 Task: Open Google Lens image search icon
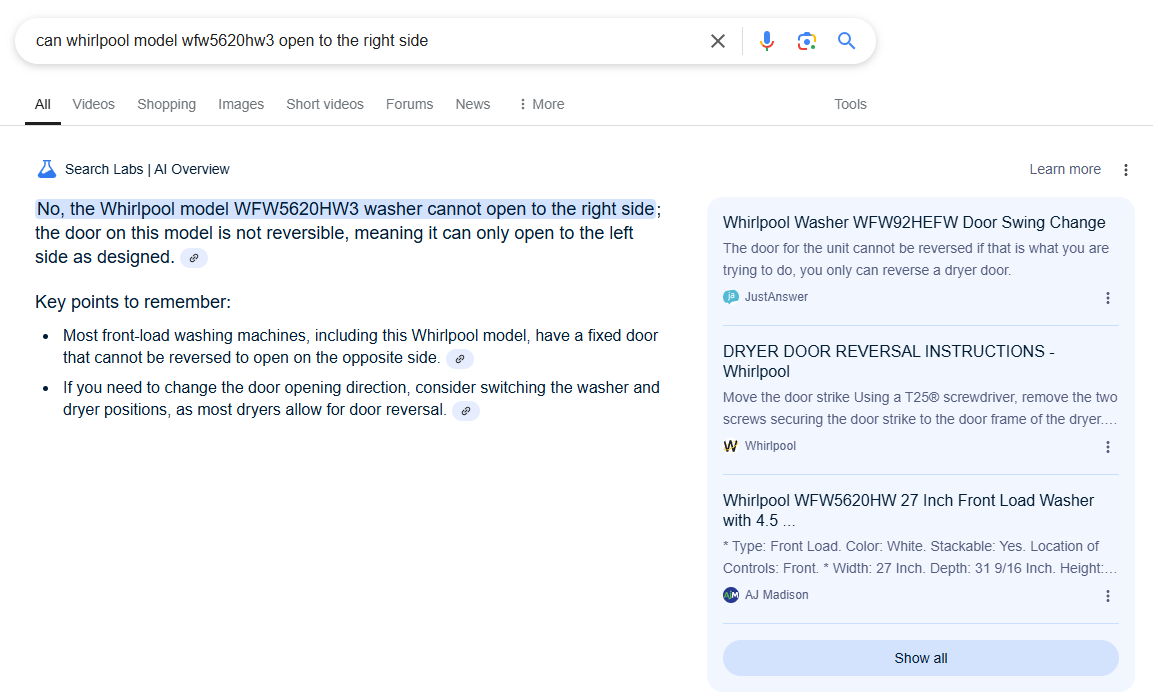807,41
